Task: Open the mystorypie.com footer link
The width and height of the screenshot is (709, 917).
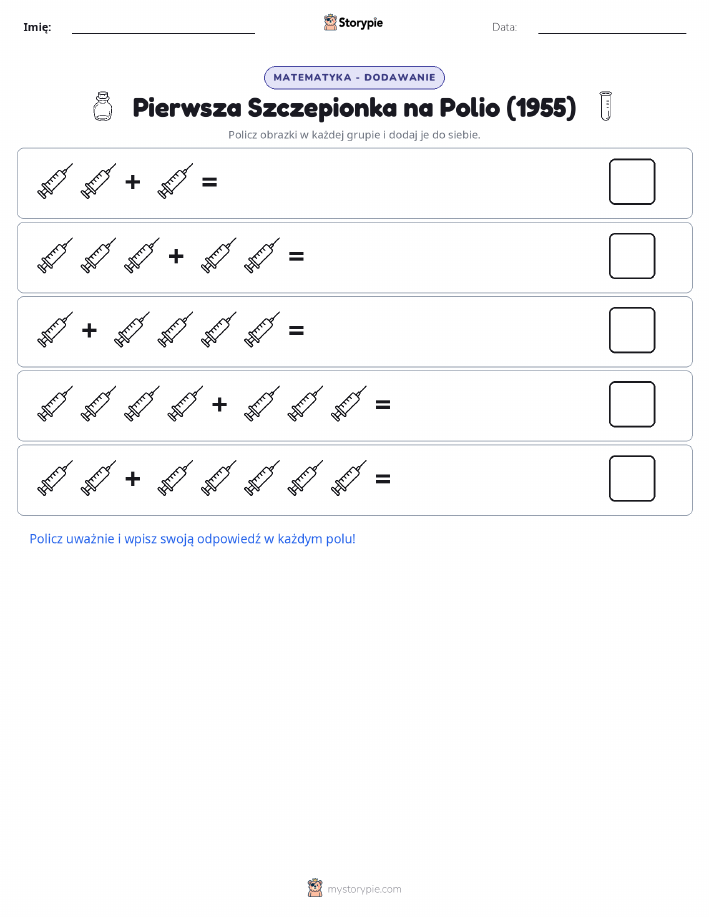Action: click(x=364, y=889)
